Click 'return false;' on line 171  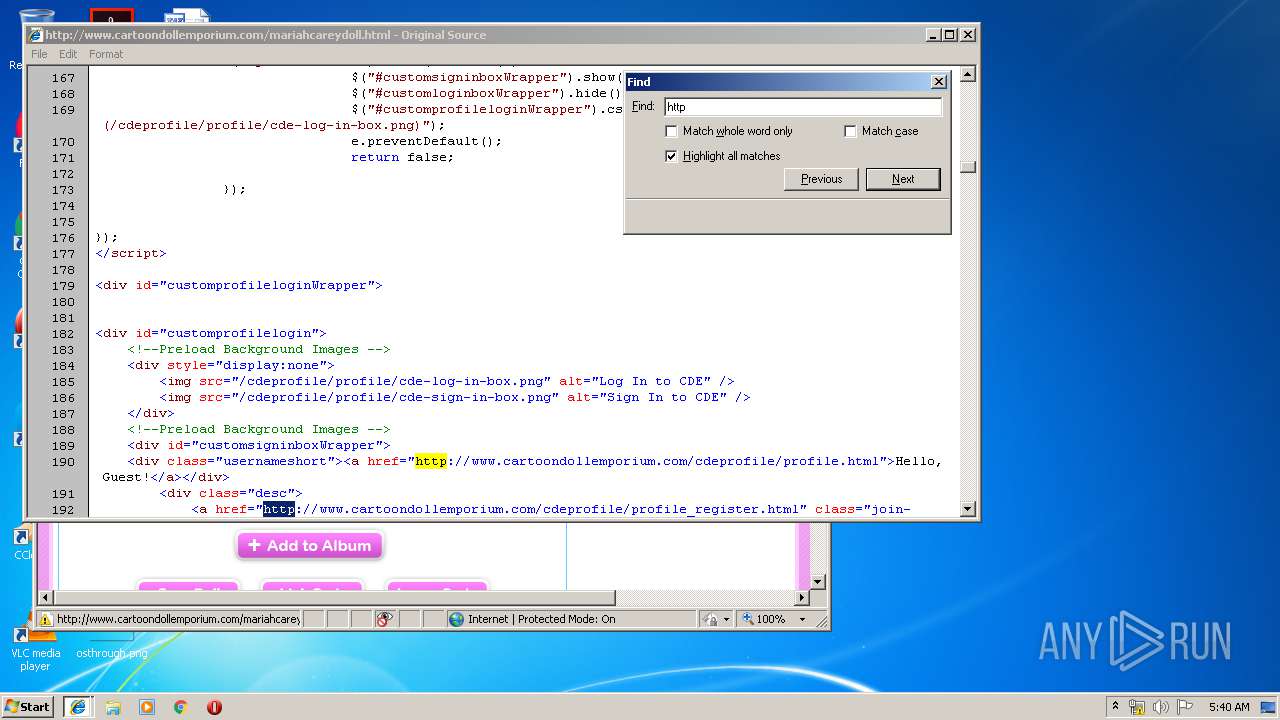(x=402, y=157)
